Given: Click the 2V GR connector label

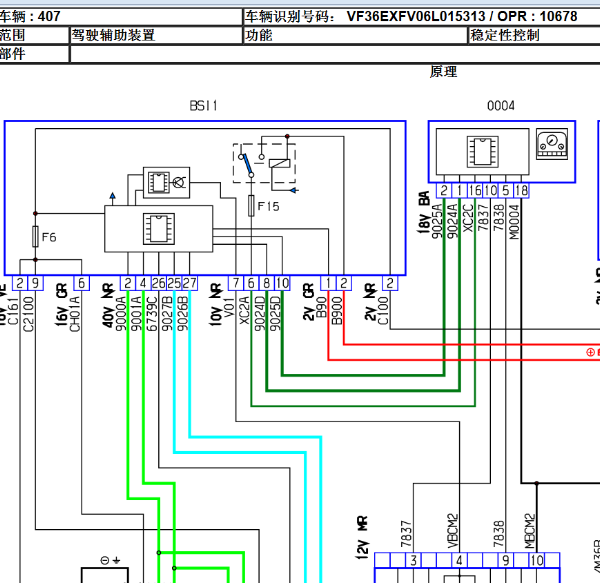Looking at the screenshot, I should 308,302.
